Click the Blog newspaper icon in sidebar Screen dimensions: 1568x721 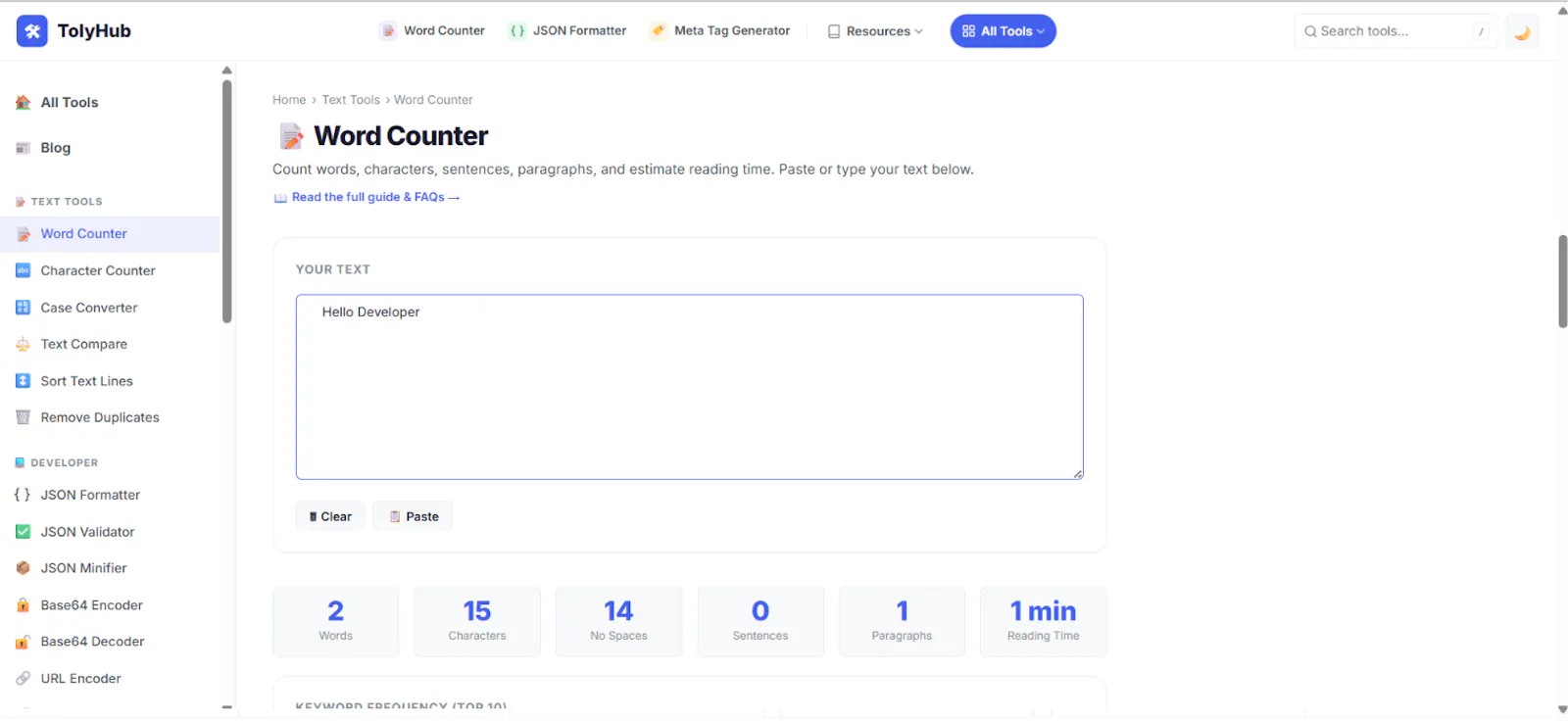pyautogui.click(x=23, y=148)
